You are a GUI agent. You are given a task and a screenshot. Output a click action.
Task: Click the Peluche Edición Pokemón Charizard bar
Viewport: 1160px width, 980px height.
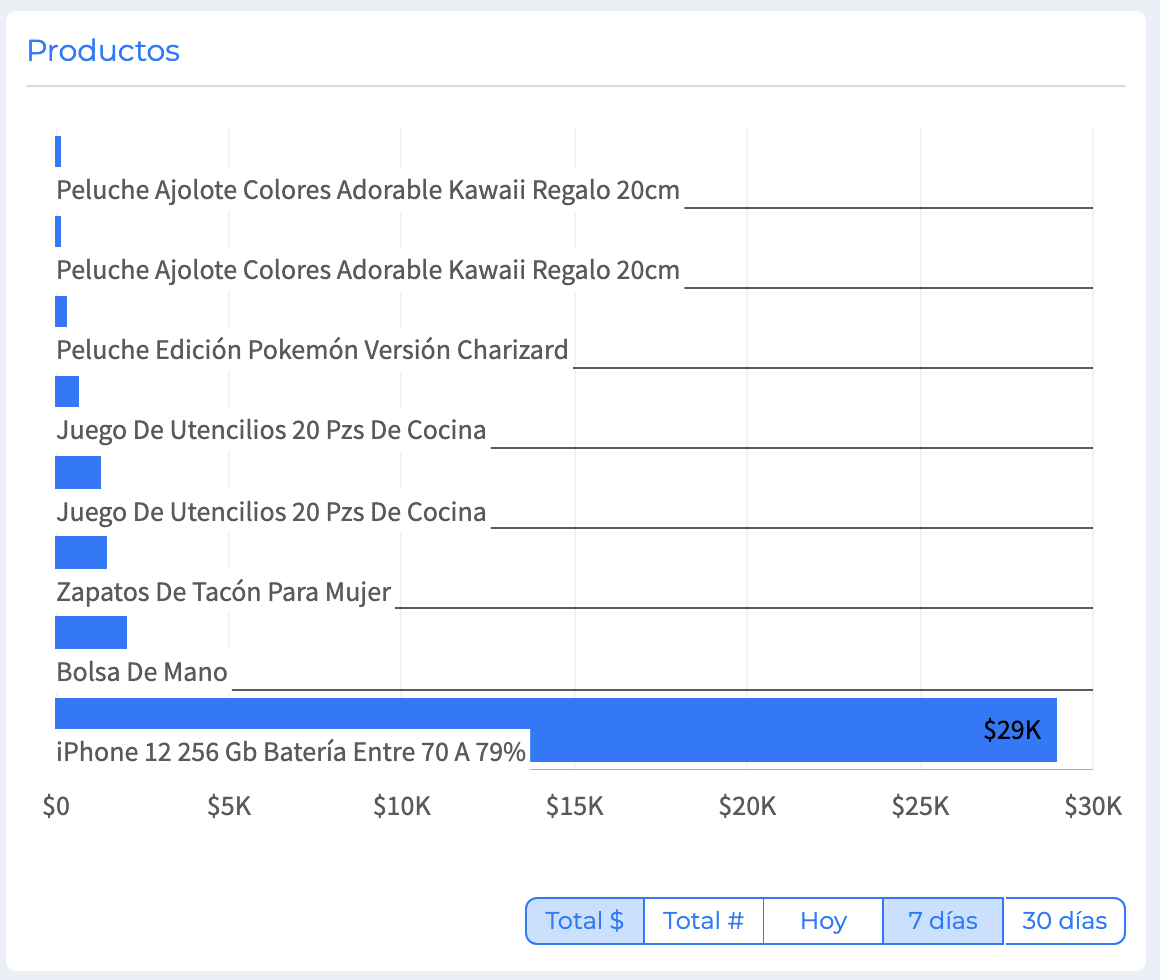coord(61,311)
